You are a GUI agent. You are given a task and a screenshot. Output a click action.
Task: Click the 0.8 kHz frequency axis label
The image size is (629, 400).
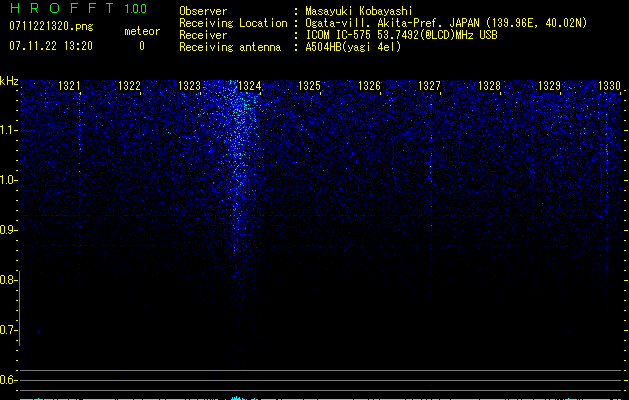coord(8,280)
